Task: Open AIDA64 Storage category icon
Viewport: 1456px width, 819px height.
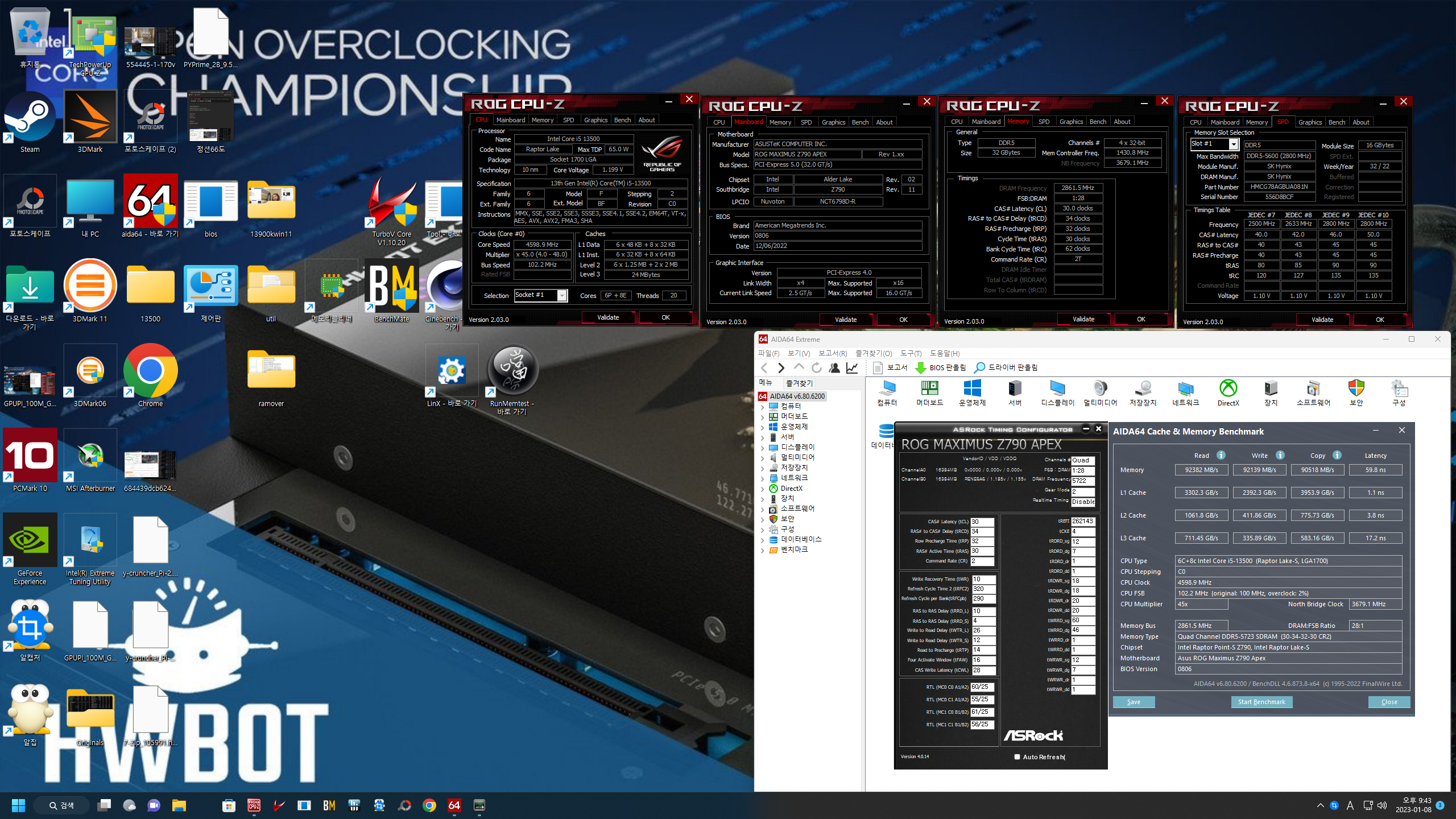Action: [1143, 393]
